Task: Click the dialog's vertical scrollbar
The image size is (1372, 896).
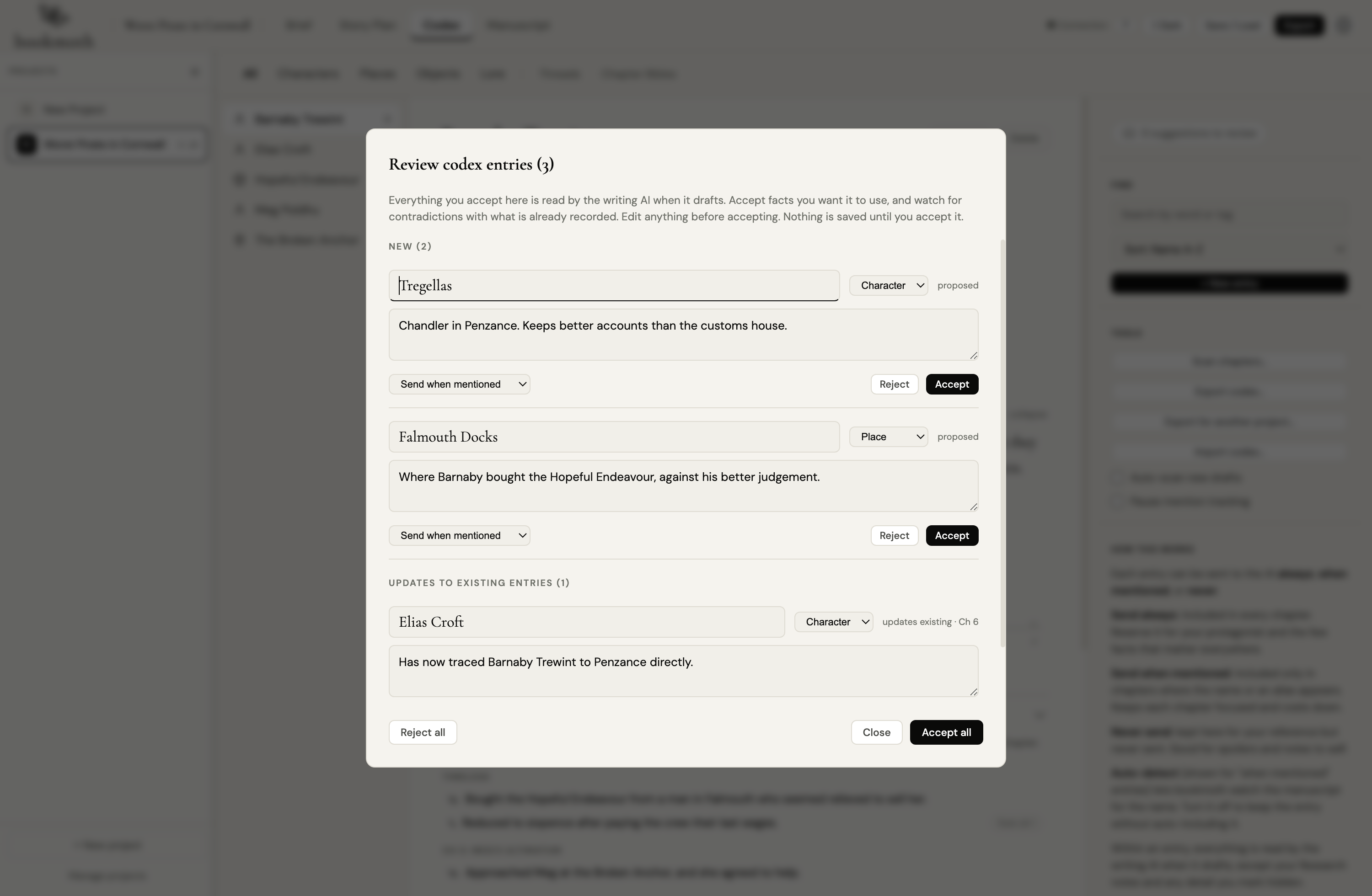Action: coord(1002,444)
